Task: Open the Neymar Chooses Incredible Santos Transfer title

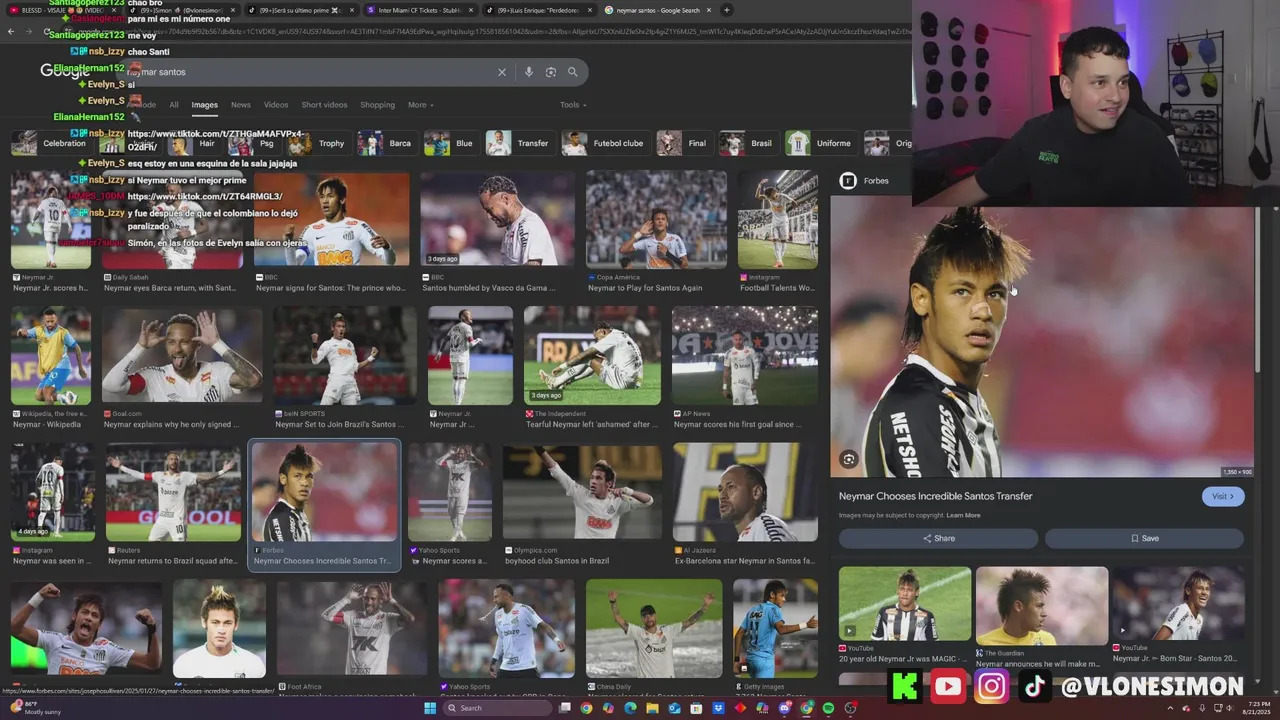Action: pyautogui.click(x=935, y=496)
